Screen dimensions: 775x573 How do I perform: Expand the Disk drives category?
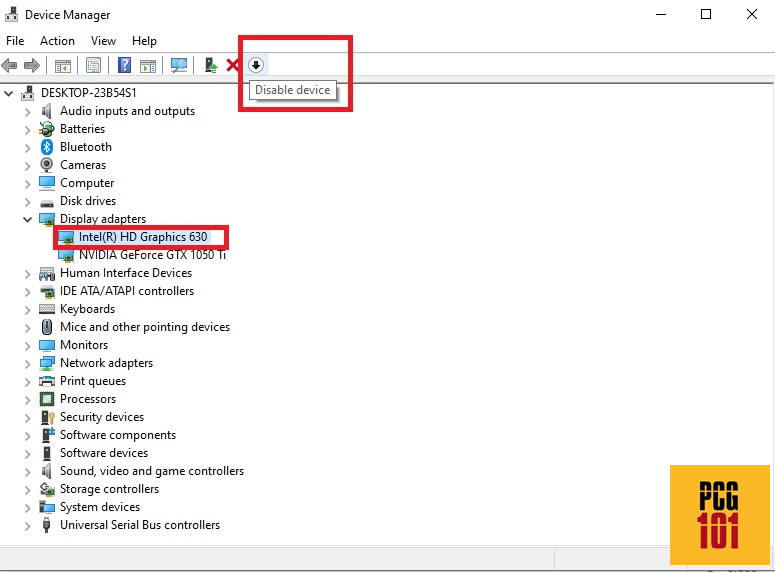point(28,202)
